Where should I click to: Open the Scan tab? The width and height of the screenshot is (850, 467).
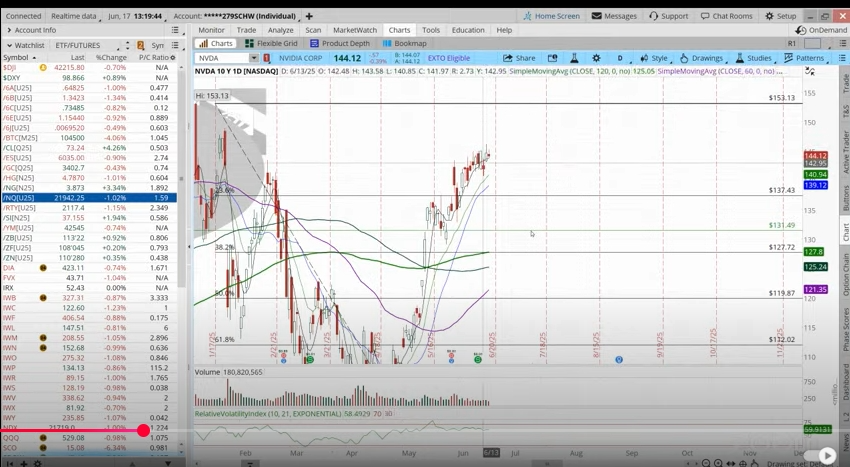pos(313,30)
